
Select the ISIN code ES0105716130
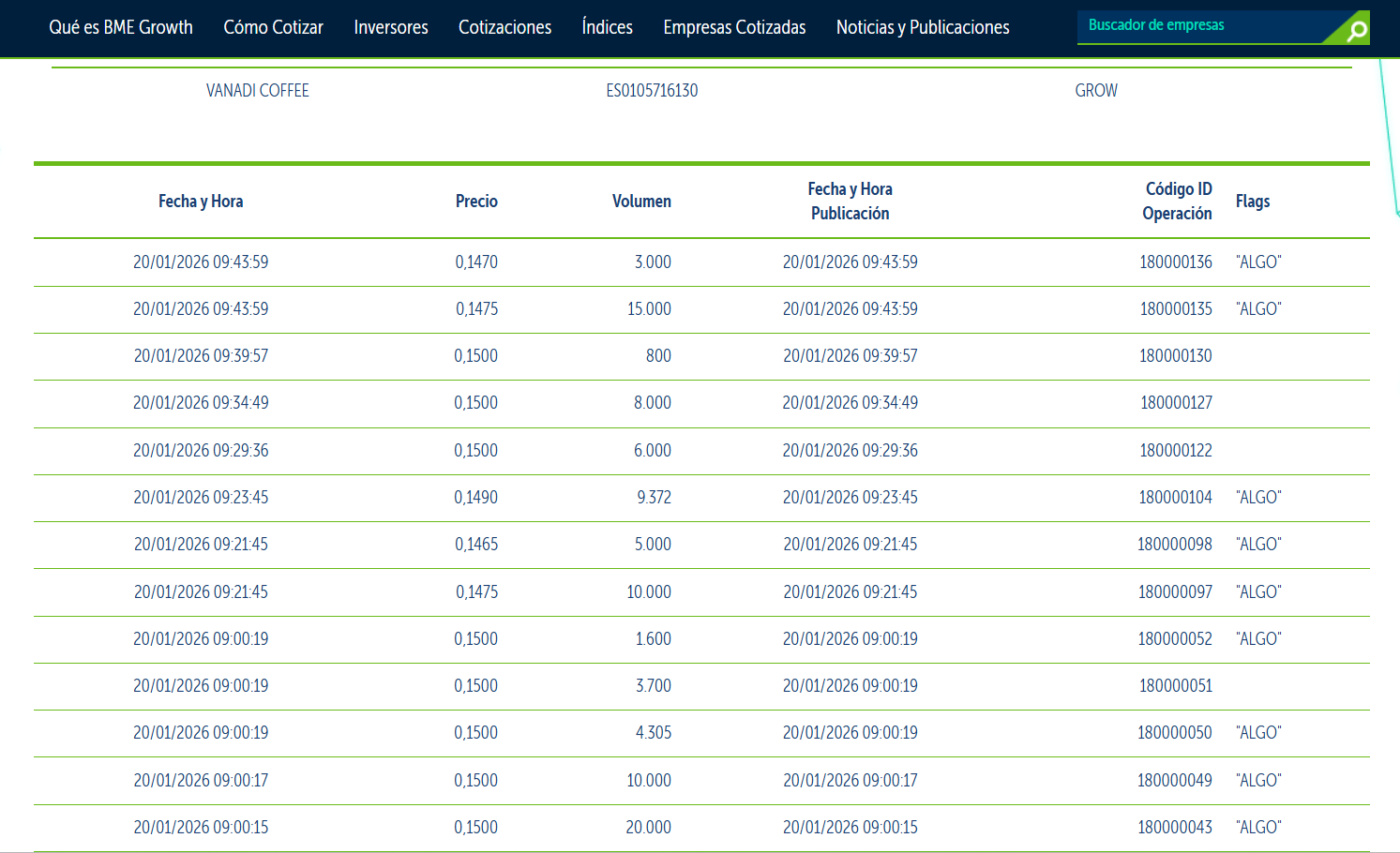click(x=652, y=91)
